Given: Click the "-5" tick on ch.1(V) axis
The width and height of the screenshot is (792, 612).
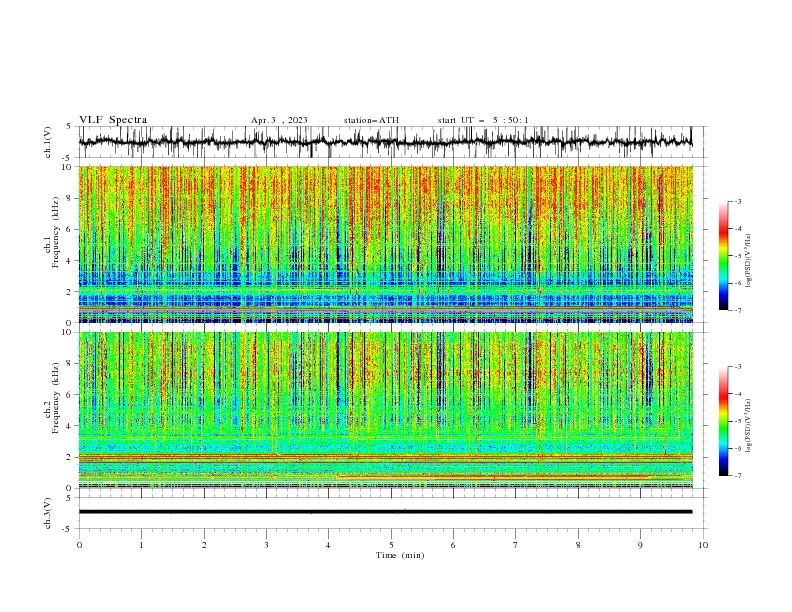Looking at the screenshot, I should point(67,158).
